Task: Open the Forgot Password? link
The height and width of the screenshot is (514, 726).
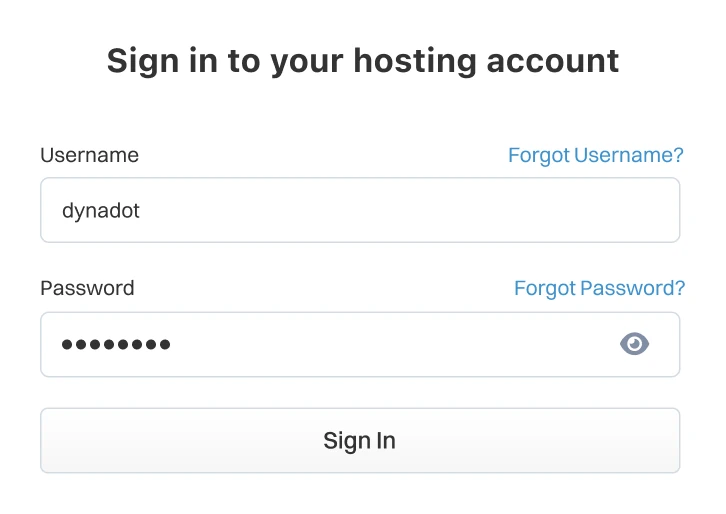Action: (x=599, y=288)
